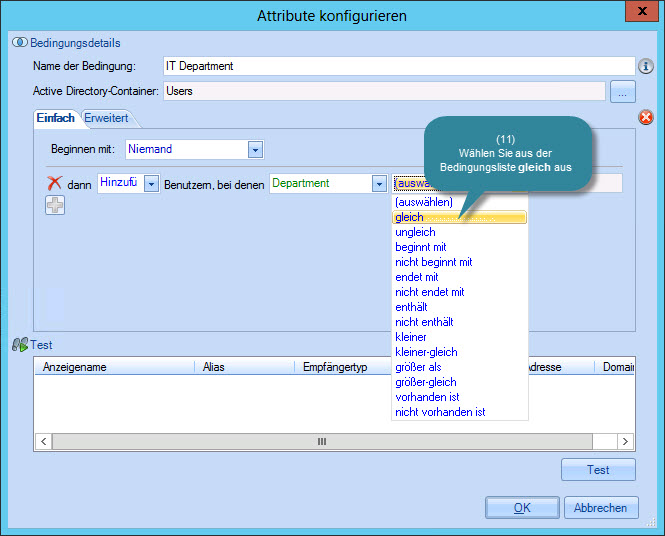Remove condition row with red X icon
Screen dimensions: 665x536
point(54,184)
